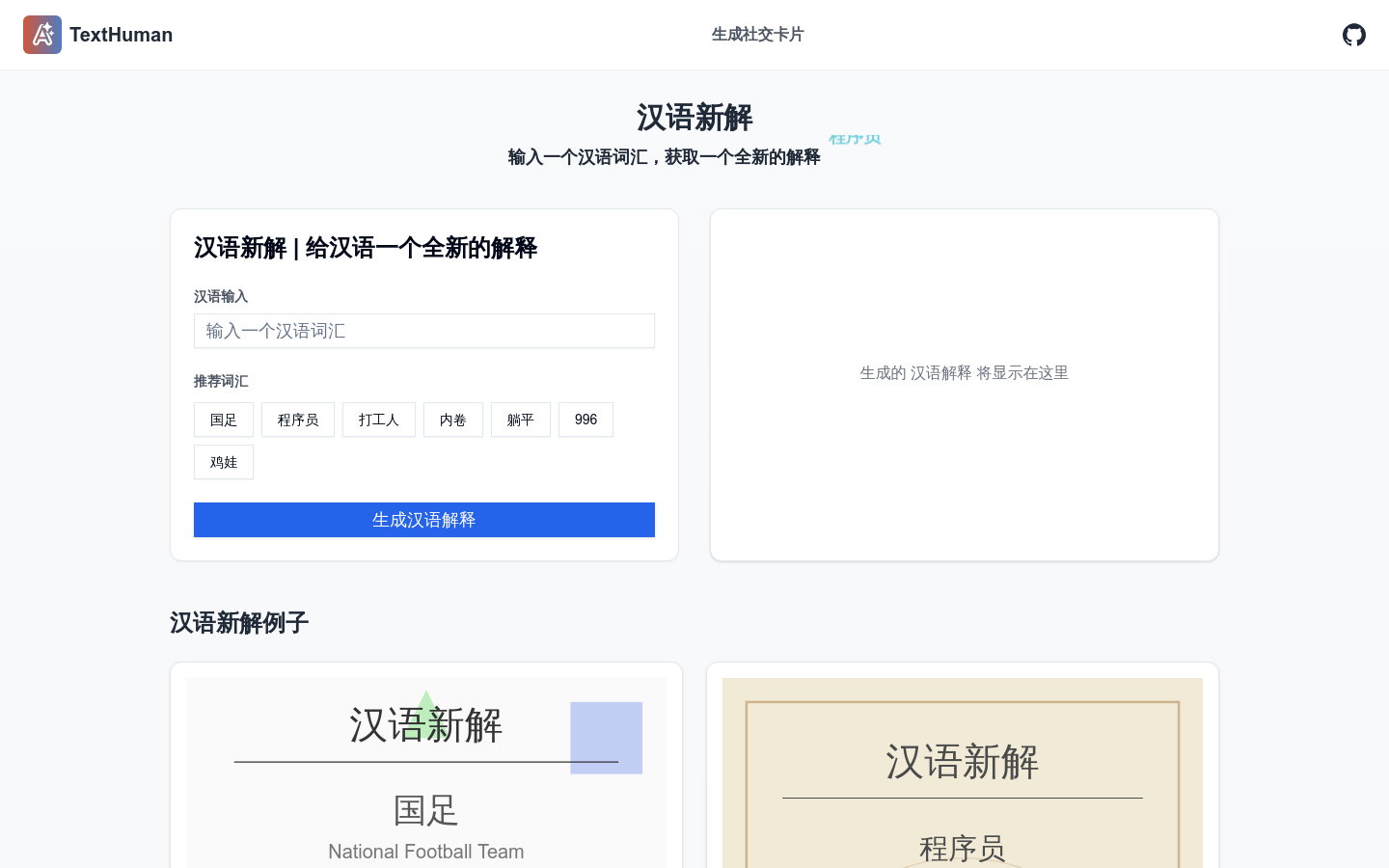Choose the 内卷 suggested word
The image size is (1389, 868).
[x=453, y=420]
